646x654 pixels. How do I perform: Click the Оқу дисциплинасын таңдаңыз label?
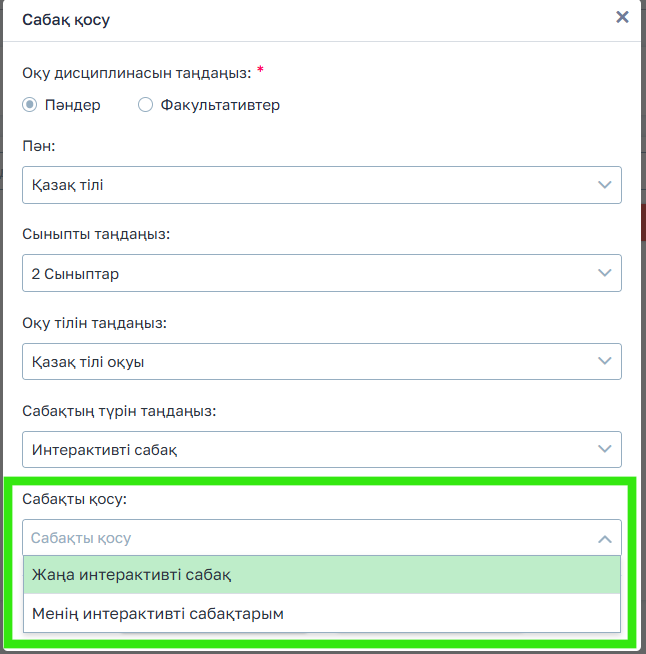click(136, 72)
